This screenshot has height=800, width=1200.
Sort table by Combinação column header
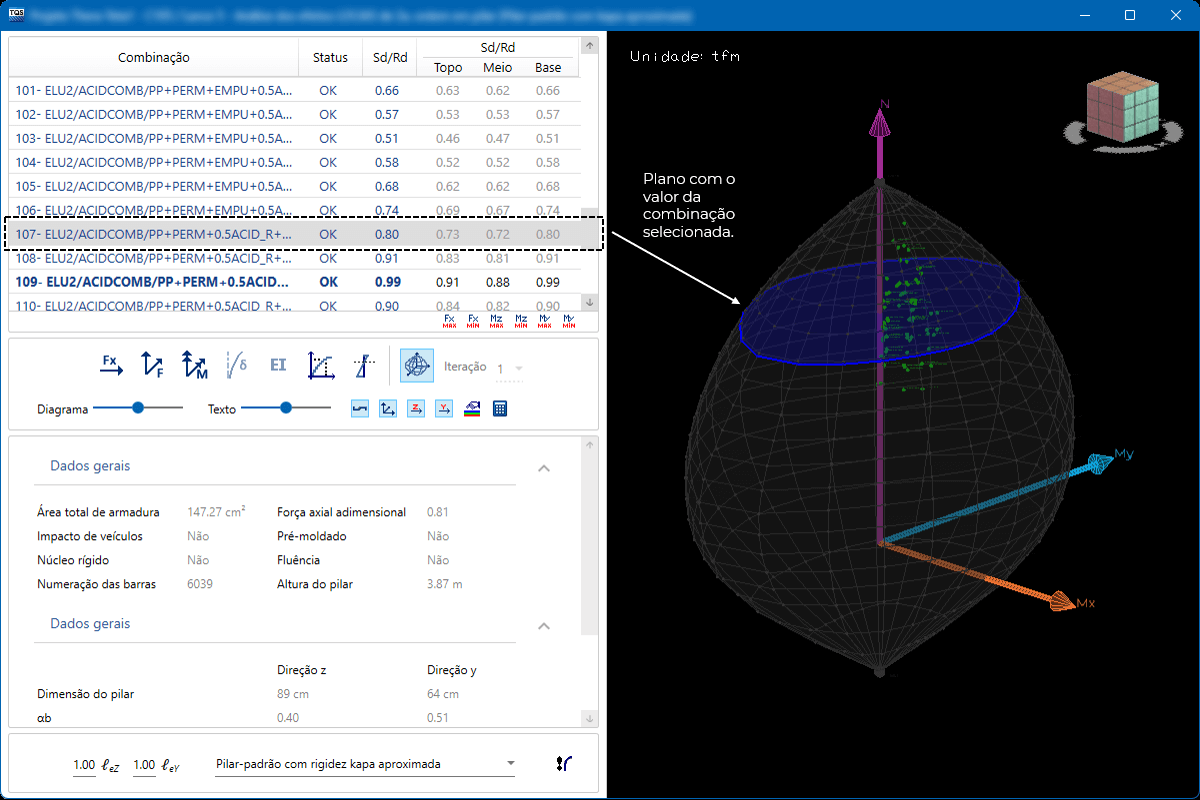[x=154, y=58]
